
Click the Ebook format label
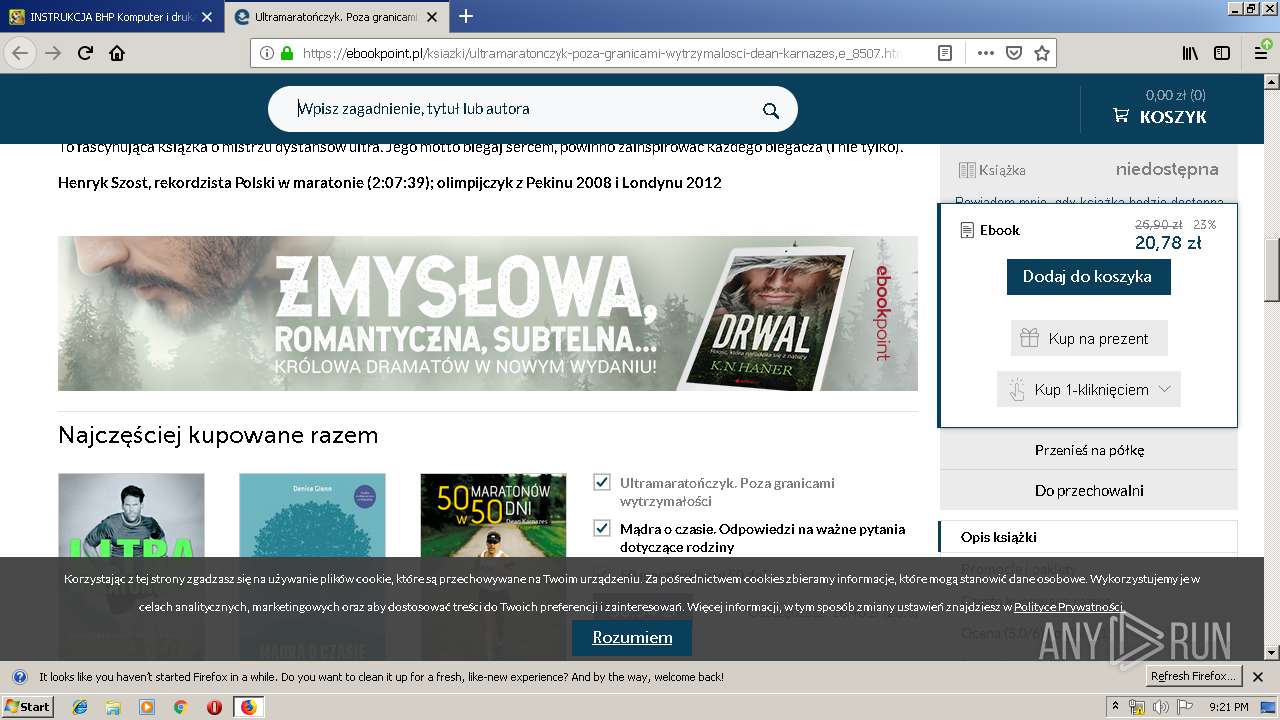[1000, 230]
